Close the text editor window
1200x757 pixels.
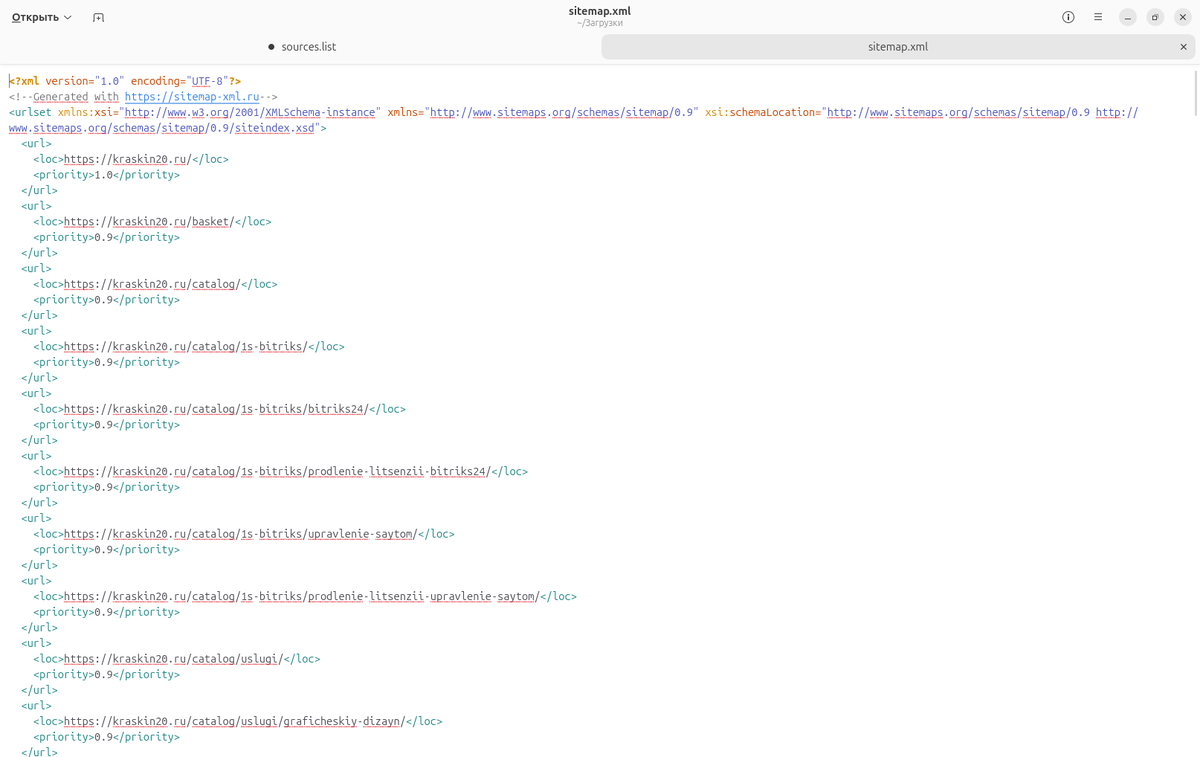pyautogui.click(x=1183, y=17)
